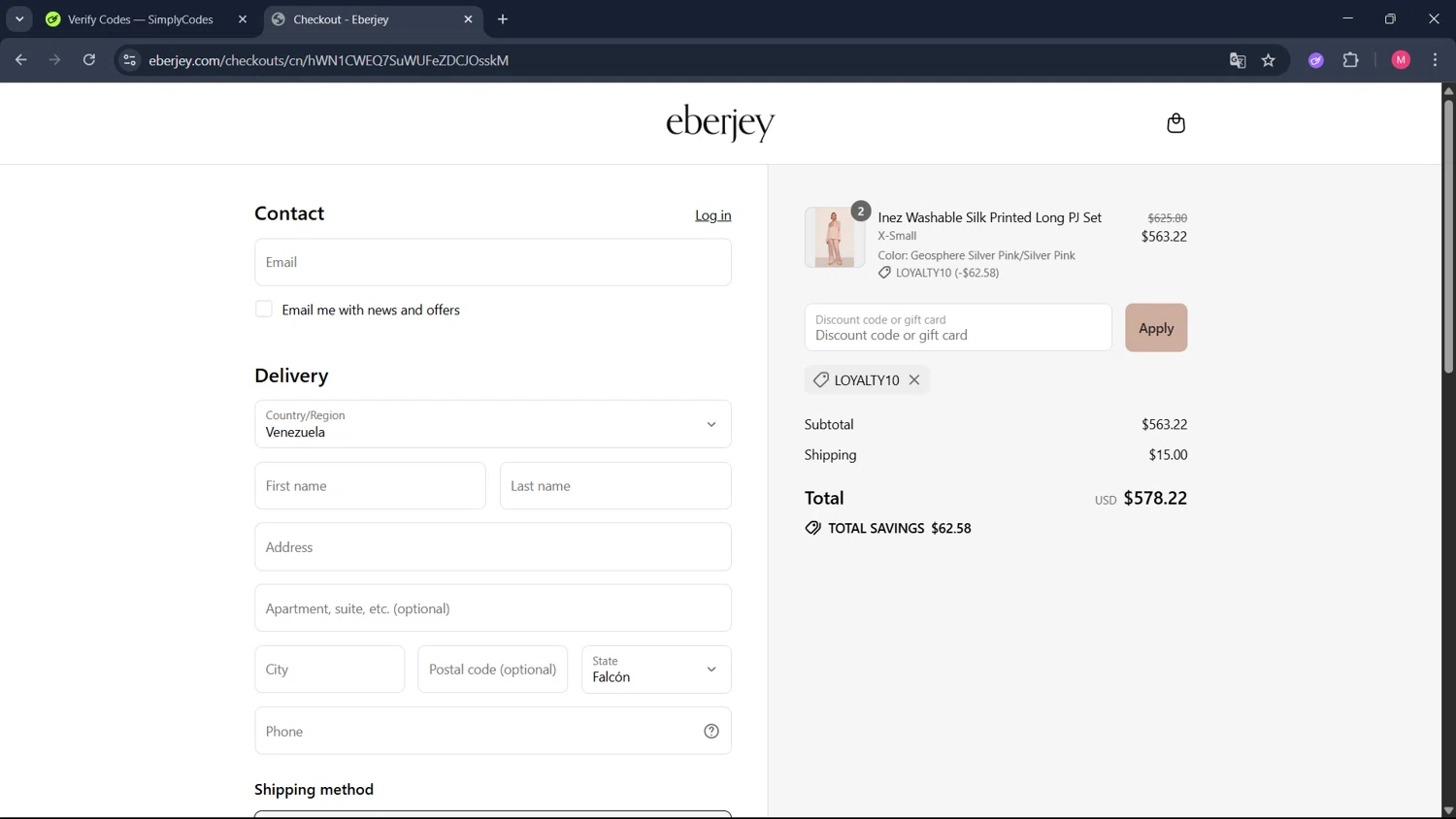
Task: Click the page vertical scrollbar
Action: tap(1448, 237)
